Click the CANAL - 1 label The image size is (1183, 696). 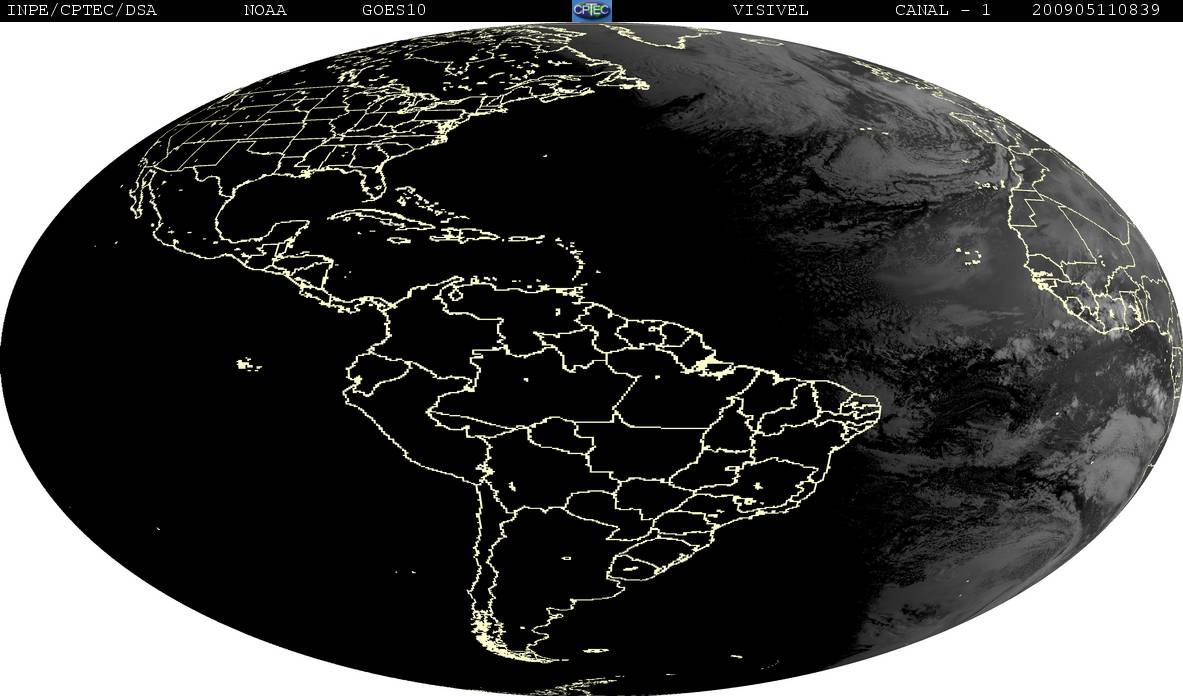(942, 10)
